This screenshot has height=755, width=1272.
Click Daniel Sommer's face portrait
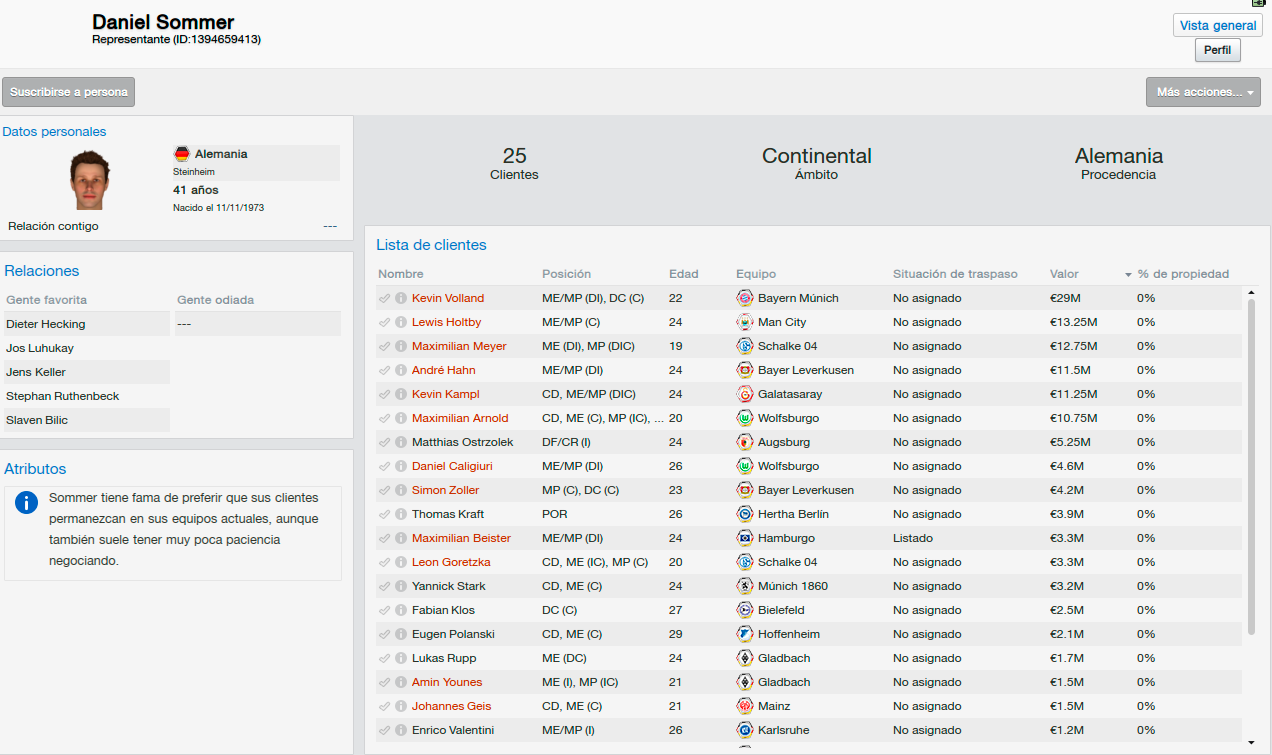[89, 180]
